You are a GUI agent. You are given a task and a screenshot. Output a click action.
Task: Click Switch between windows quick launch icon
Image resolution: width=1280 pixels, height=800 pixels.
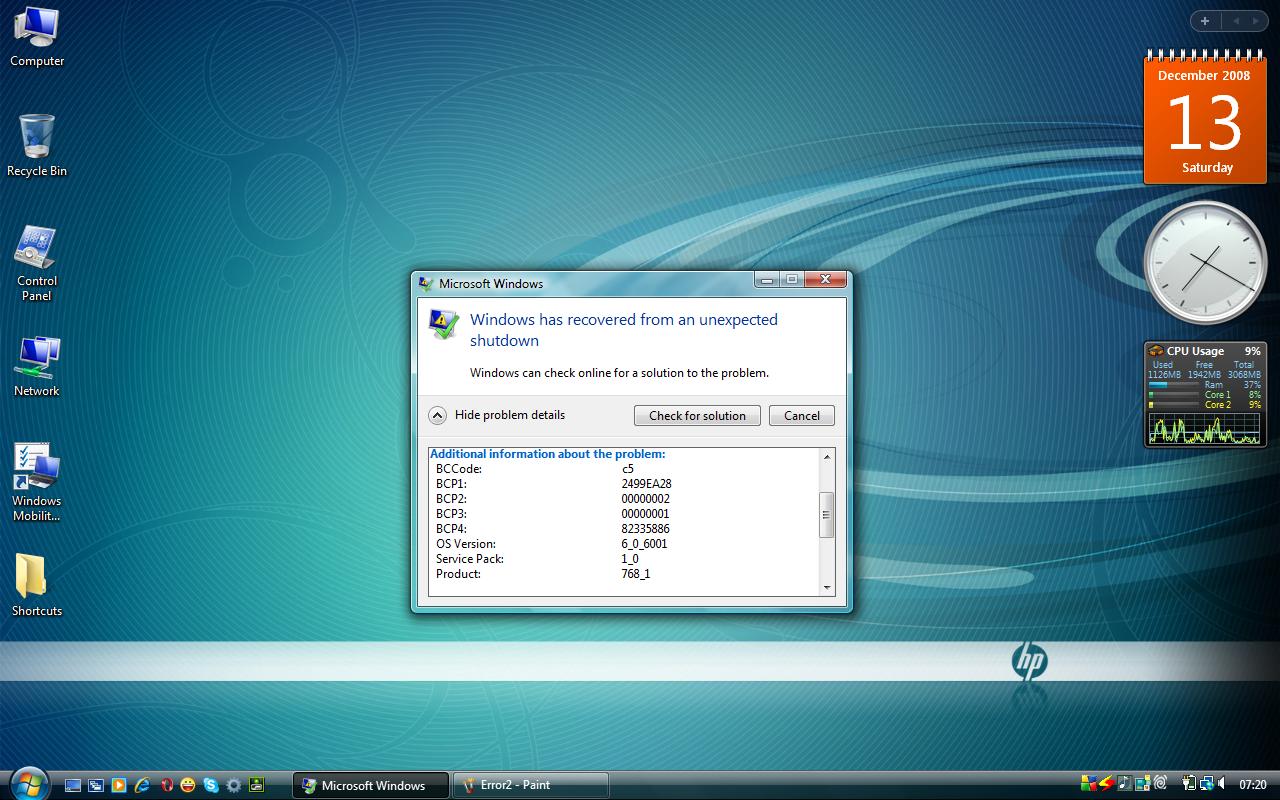coord(96,785)
